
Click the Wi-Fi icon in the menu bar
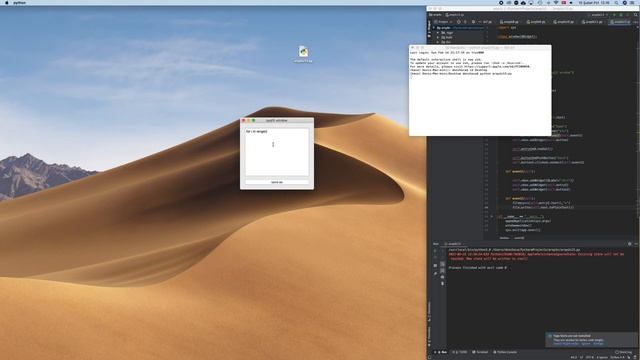[x=556, y=2]
